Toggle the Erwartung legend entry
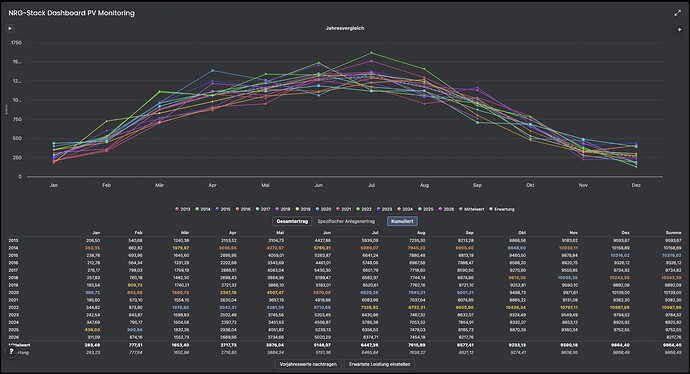 click(502, 209)
